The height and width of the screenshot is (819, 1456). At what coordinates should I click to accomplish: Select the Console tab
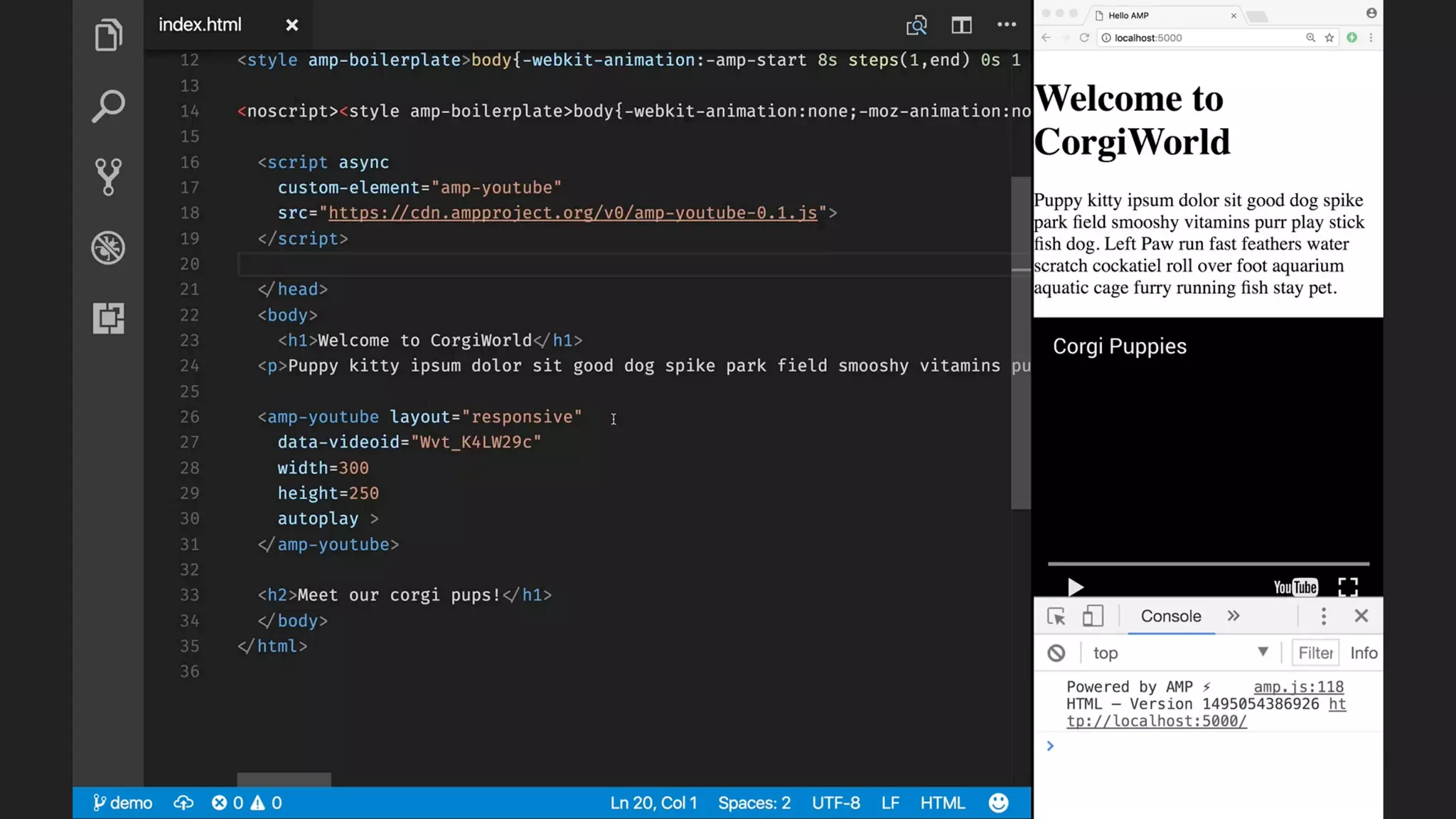coord(1170,616)
